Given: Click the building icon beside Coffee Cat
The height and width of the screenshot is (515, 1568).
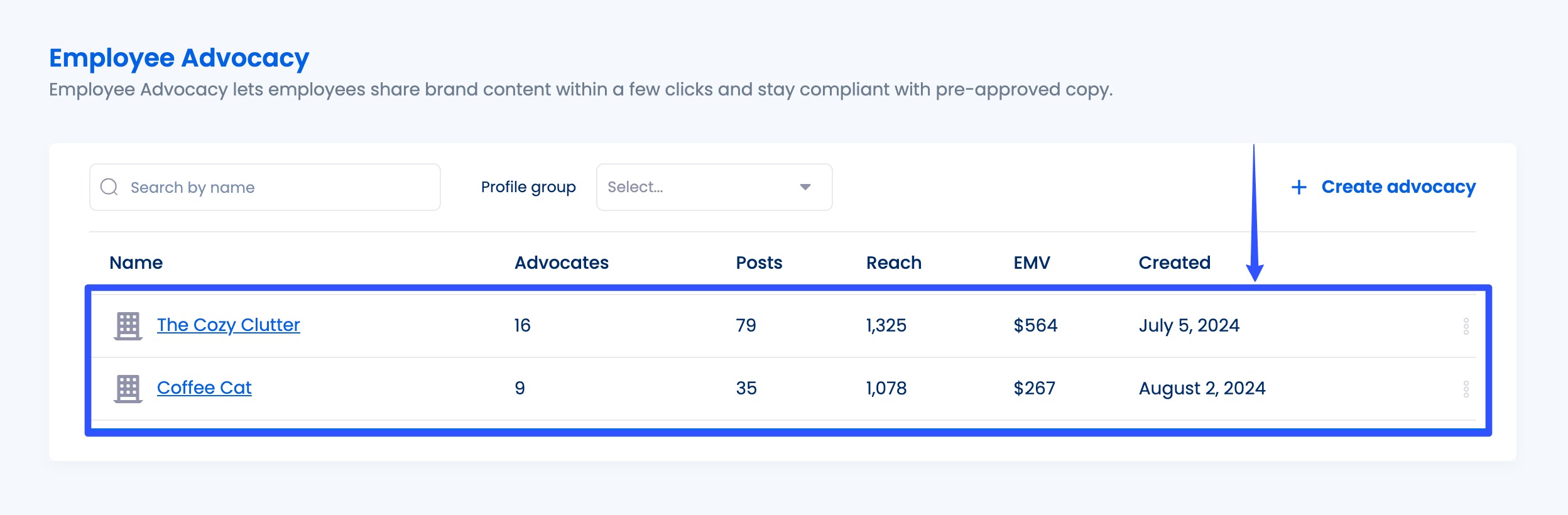Looking at the screenshot, I should tap(128, 388).
